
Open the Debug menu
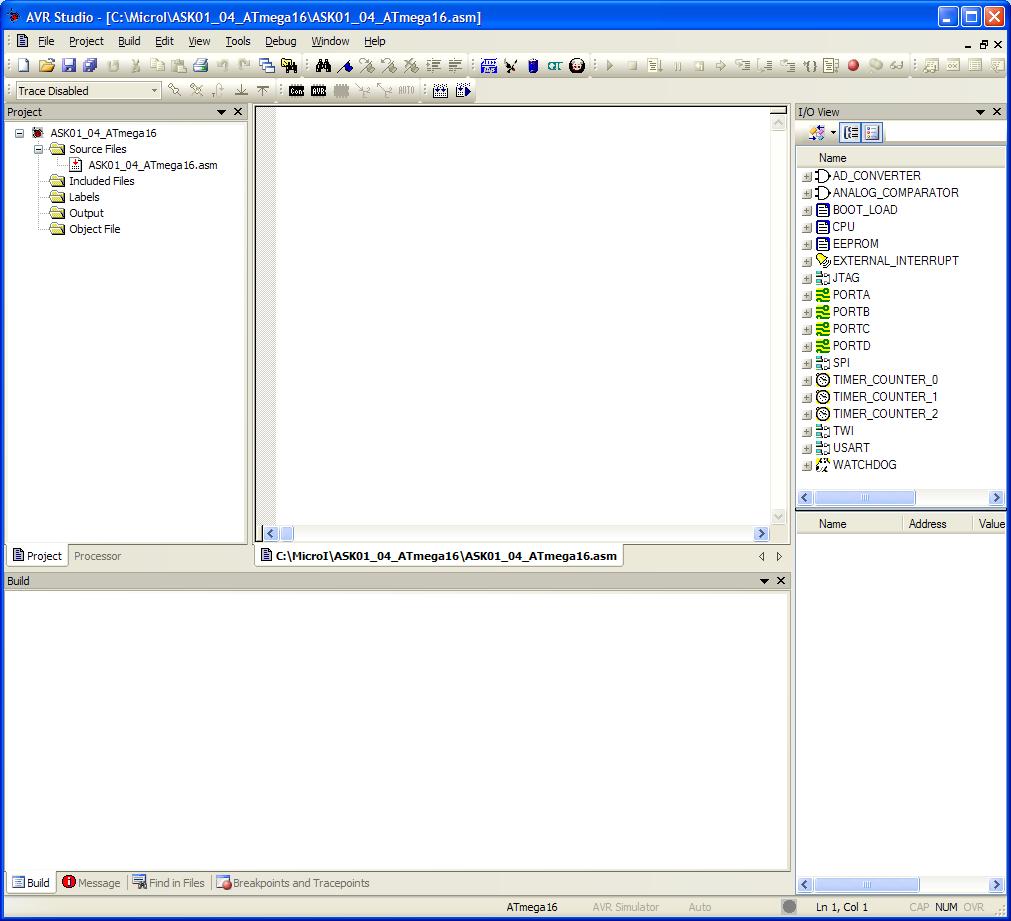pyautogui.click(x=280, y=41)
